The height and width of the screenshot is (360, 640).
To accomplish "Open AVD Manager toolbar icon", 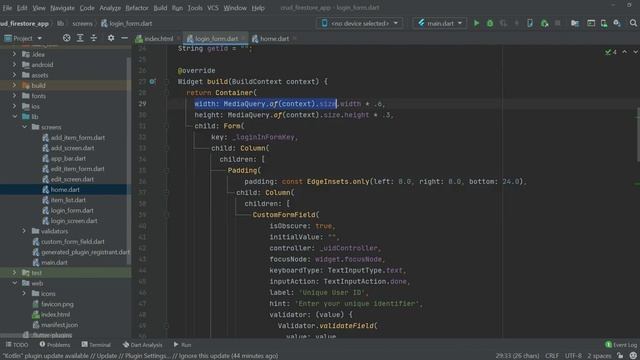I will click(x=604, y=23).
